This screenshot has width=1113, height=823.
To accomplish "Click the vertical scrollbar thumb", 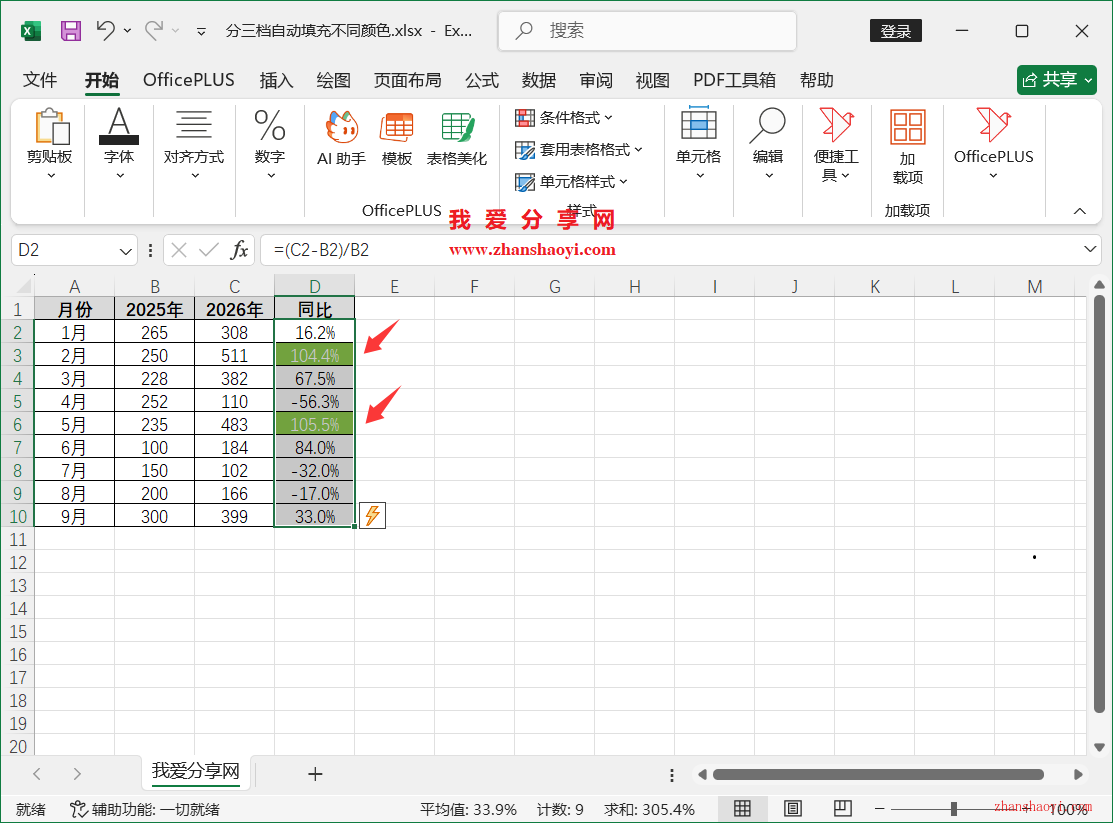I will [1100, 503].
